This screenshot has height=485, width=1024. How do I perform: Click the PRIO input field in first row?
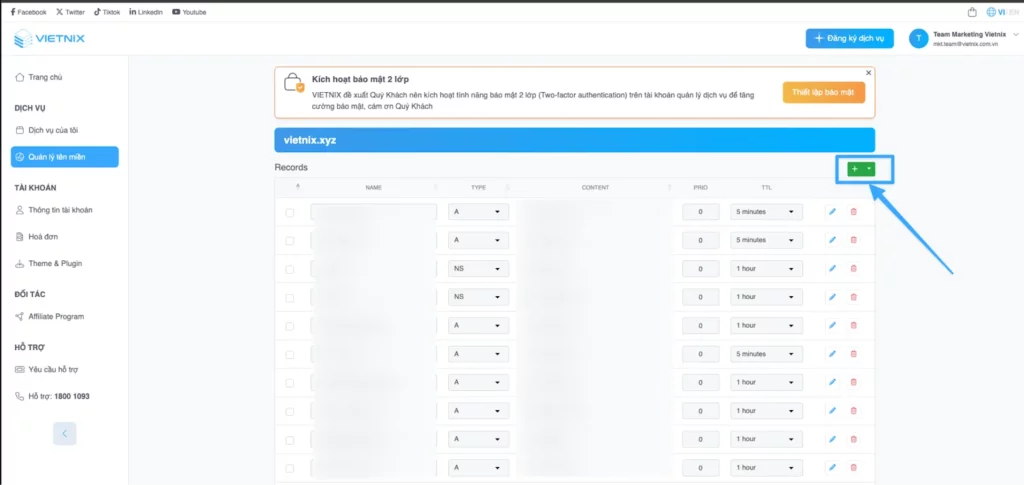701,212
